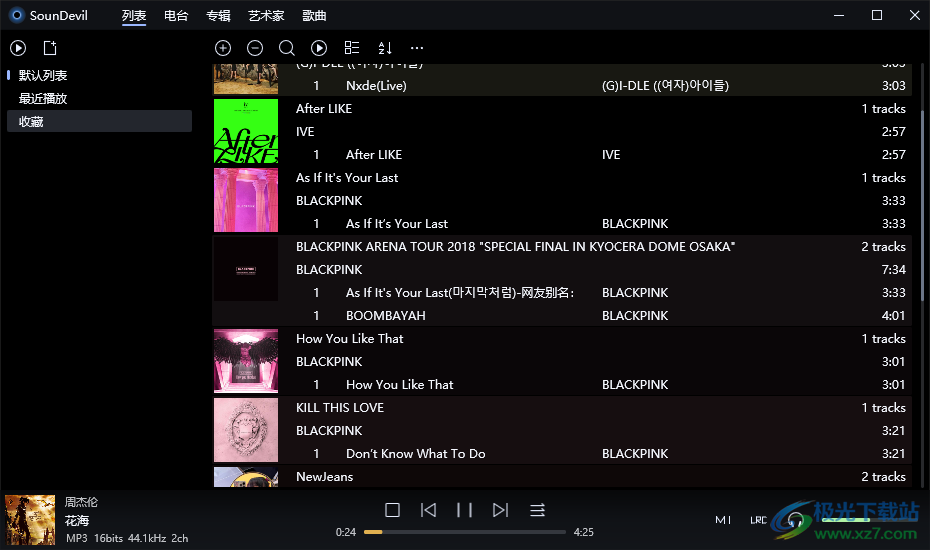The height and width of the screenshot is (550, 930).
Task: Click the toolbar play circle icon
Action: 319,48
